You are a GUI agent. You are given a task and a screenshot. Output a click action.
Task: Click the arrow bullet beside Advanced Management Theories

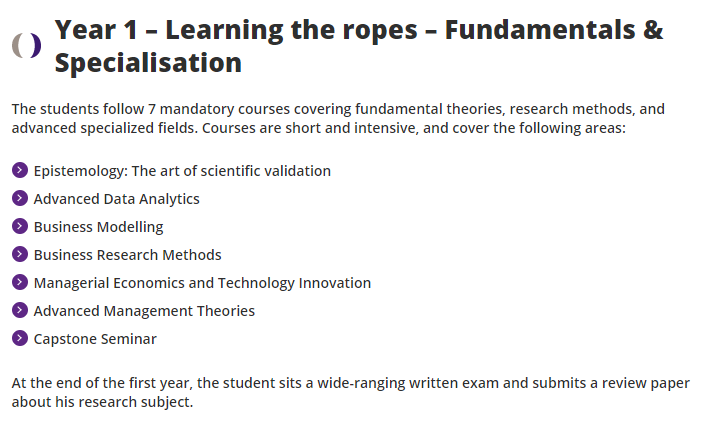click(x=20, y=310)
